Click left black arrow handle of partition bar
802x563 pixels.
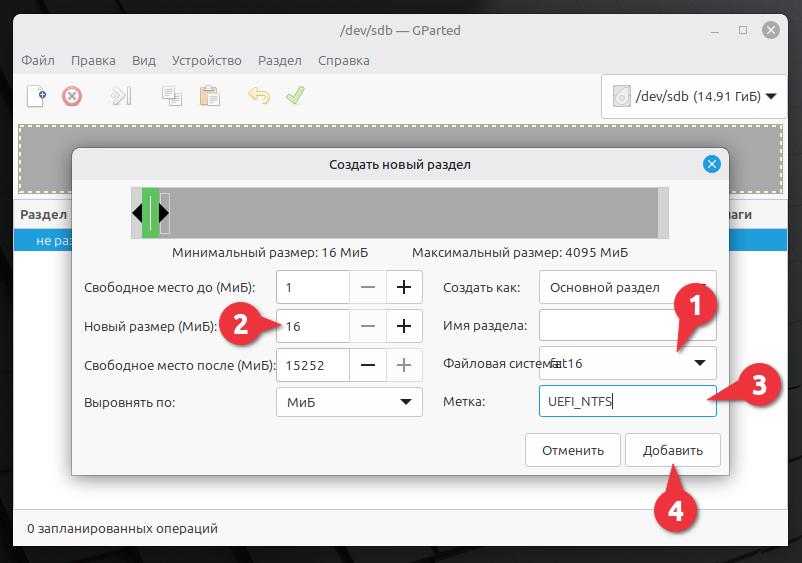tap(137, 213)
